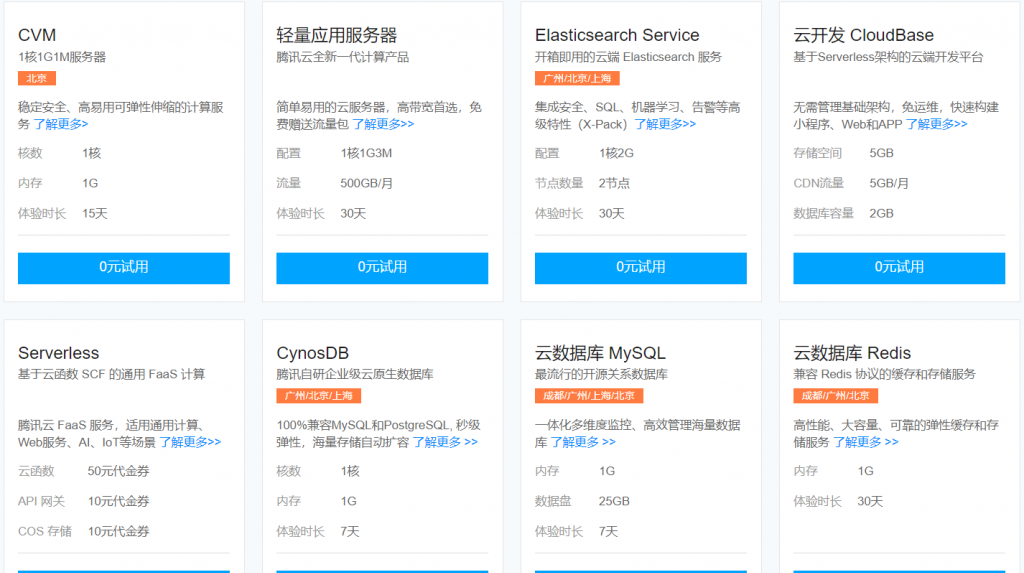Viewport: 1024px width, 573px height.
Task: Click 广州/北京/上海 tag on Elasticsearch Service
Action: tap(577, 78)
